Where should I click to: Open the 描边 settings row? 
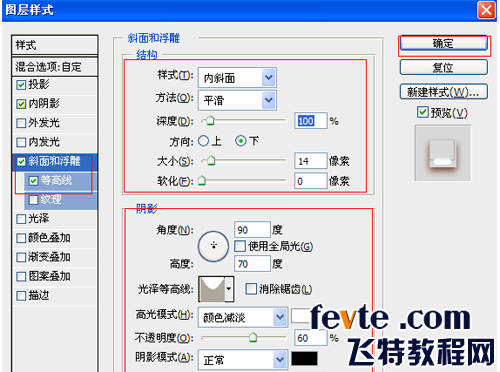pos(55,296)
